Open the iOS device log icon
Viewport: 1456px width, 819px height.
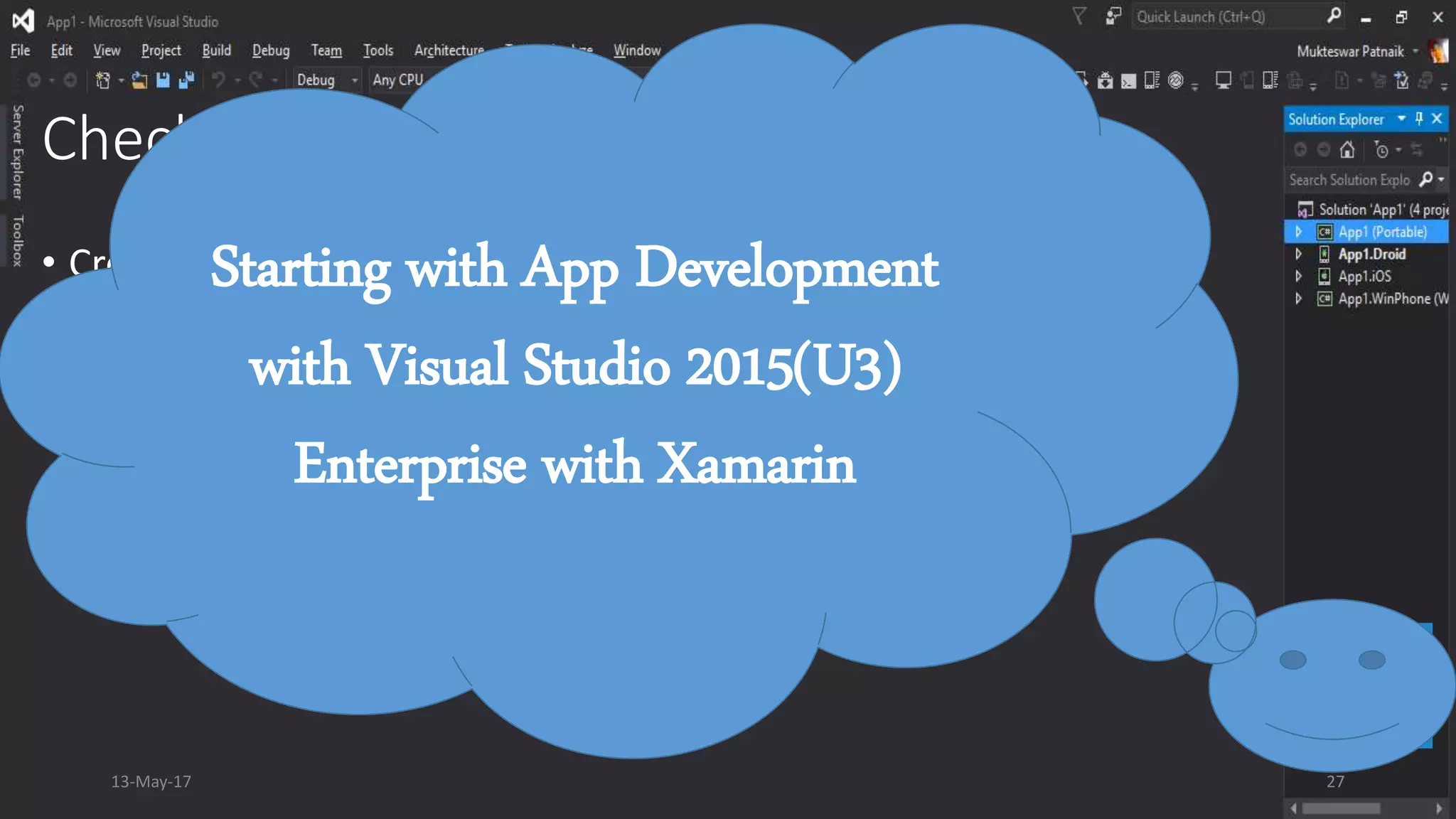pos(1270,80)
